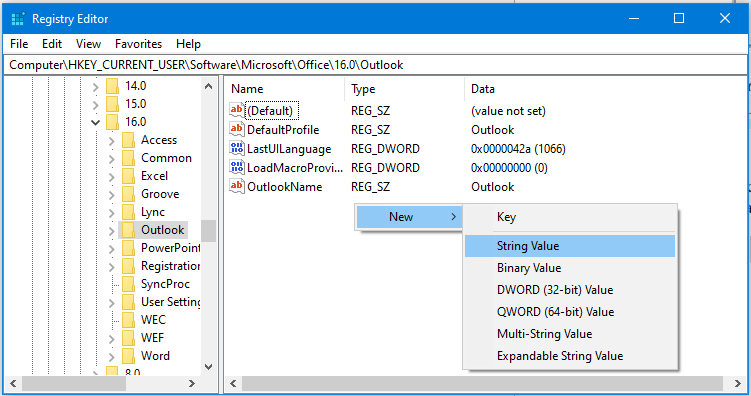Click the 0x0000042a (1066) data cell
751x396 pixels.
click(518, 149)
